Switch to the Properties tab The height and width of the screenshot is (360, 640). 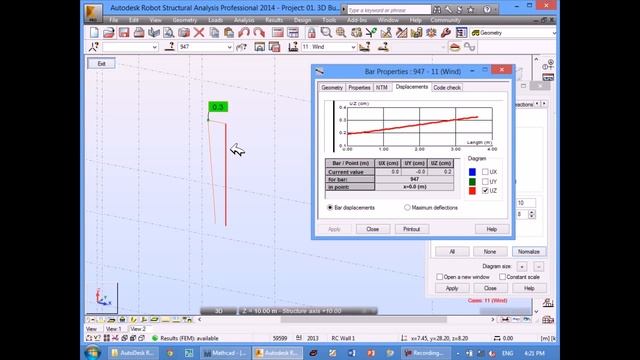tap(359, 87)
